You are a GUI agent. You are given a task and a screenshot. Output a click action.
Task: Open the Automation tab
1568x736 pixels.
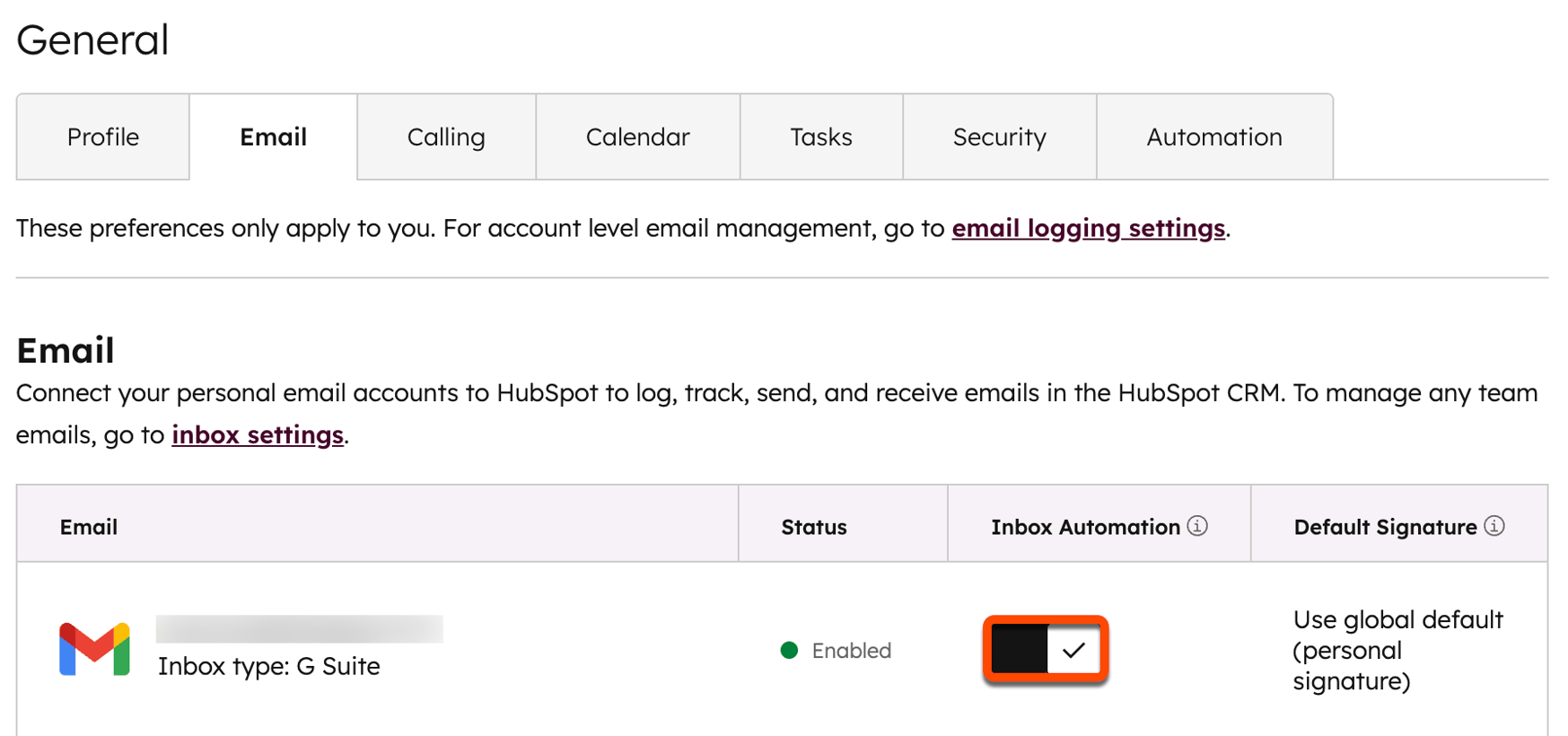pos(1214,136)
